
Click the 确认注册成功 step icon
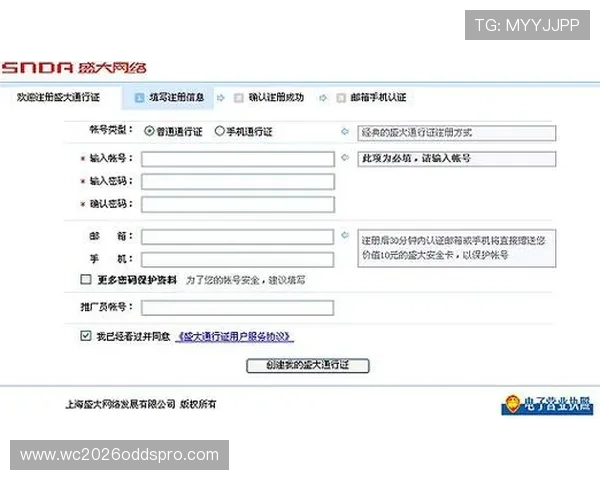(238, 98)
